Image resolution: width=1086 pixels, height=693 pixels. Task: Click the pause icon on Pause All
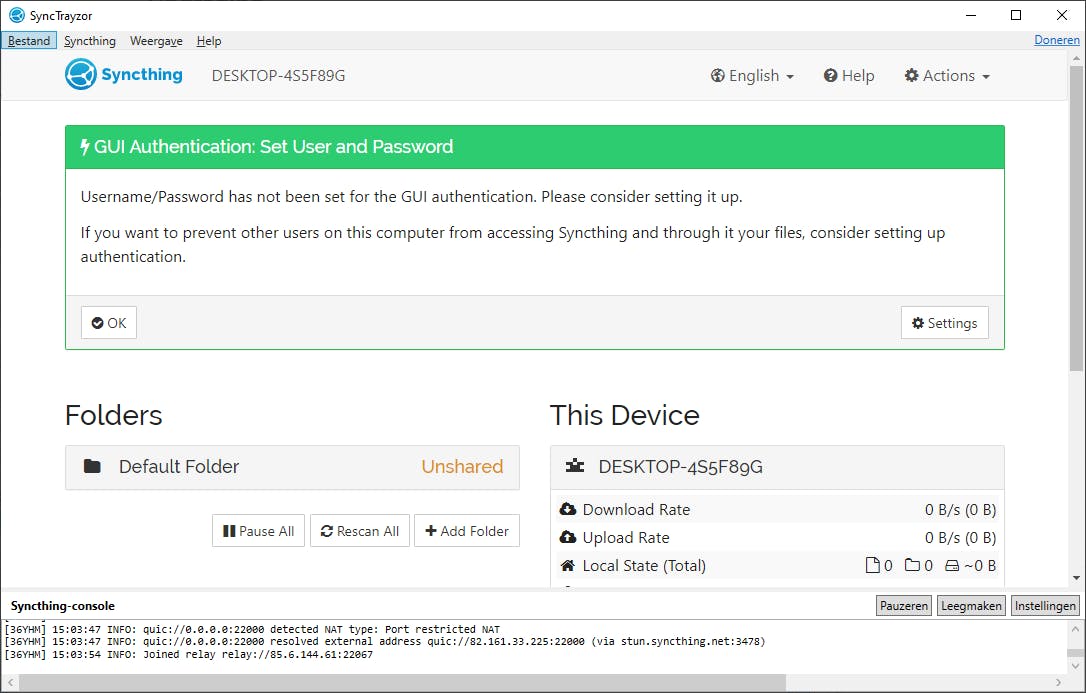tap(229, 531)
